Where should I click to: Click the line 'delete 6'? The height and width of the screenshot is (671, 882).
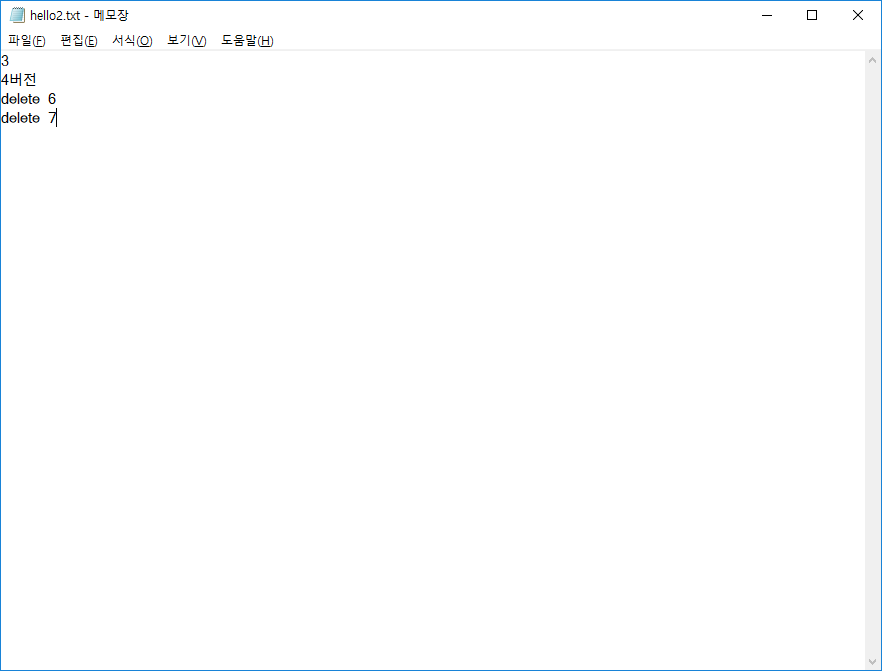click(28, 99)
